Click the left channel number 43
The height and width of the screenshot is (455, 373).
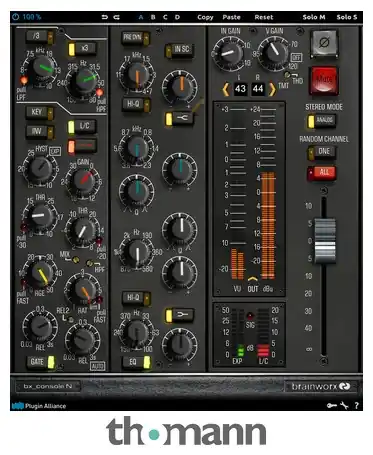tap(240, 89)
